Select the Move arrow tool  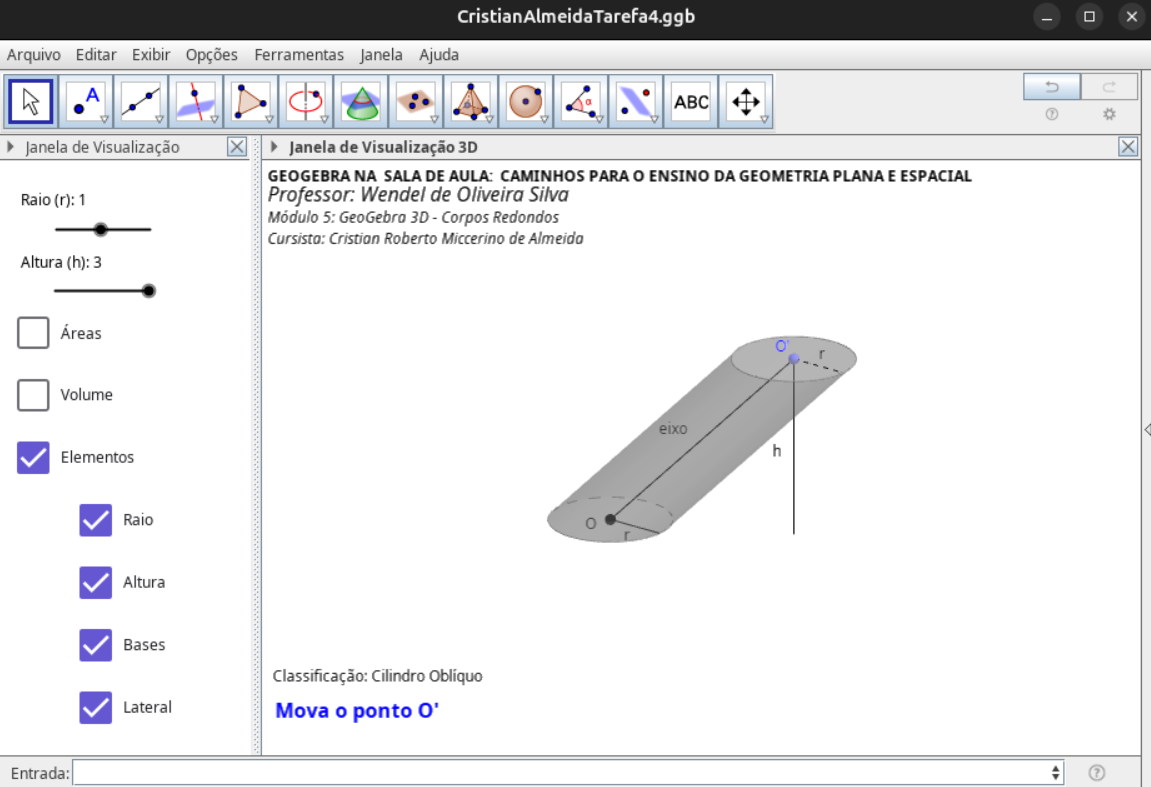[x=31, y=102]
